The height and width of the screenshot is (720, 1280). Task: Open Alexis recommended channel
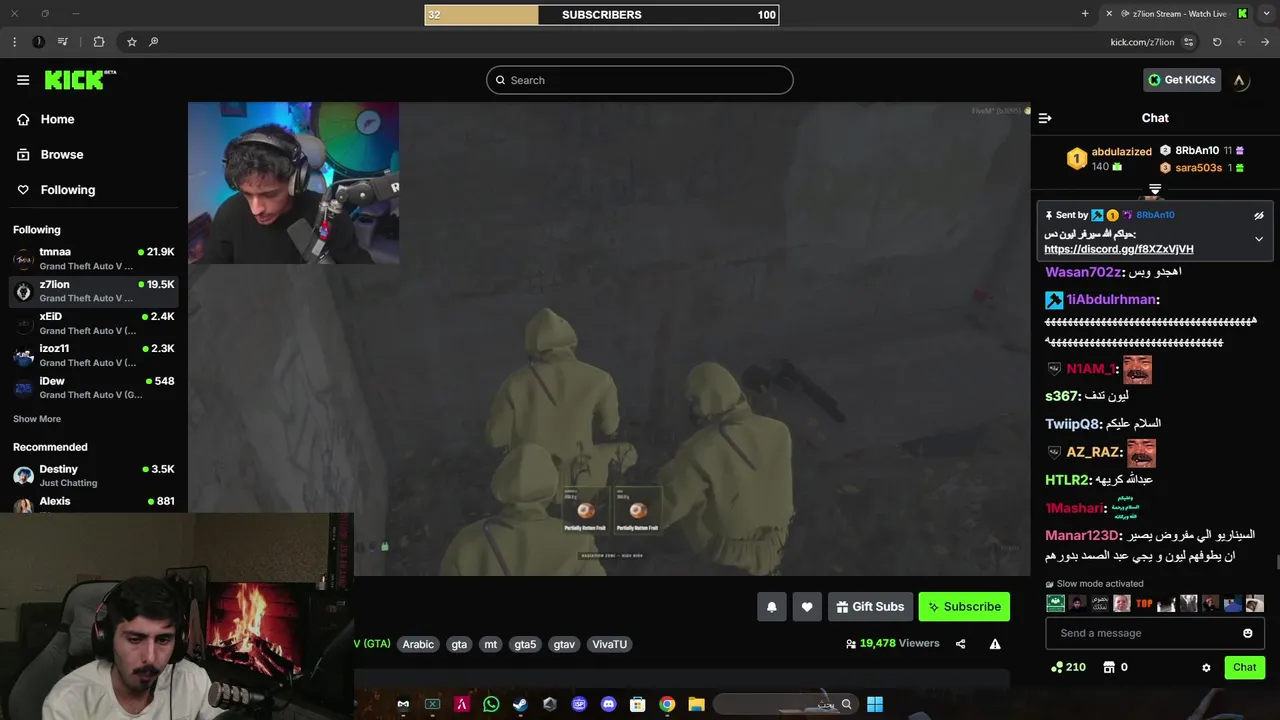(94, 503)
